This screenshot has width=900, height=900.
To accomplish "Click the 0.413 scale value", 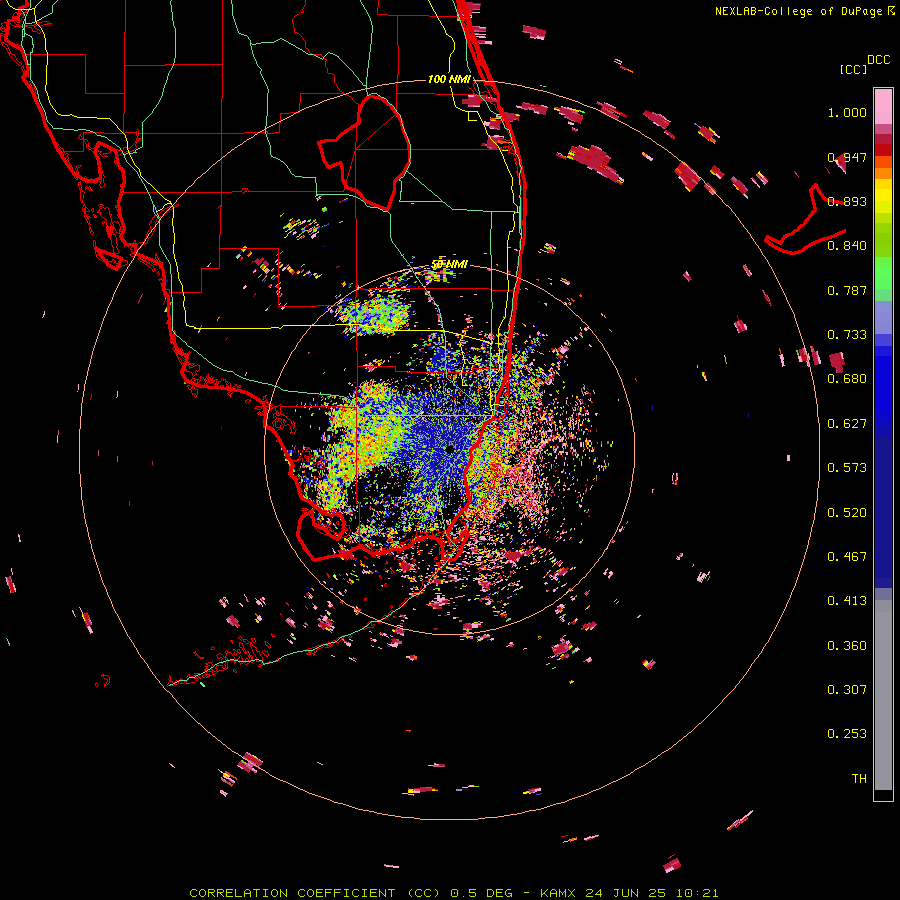I will 847,601.
